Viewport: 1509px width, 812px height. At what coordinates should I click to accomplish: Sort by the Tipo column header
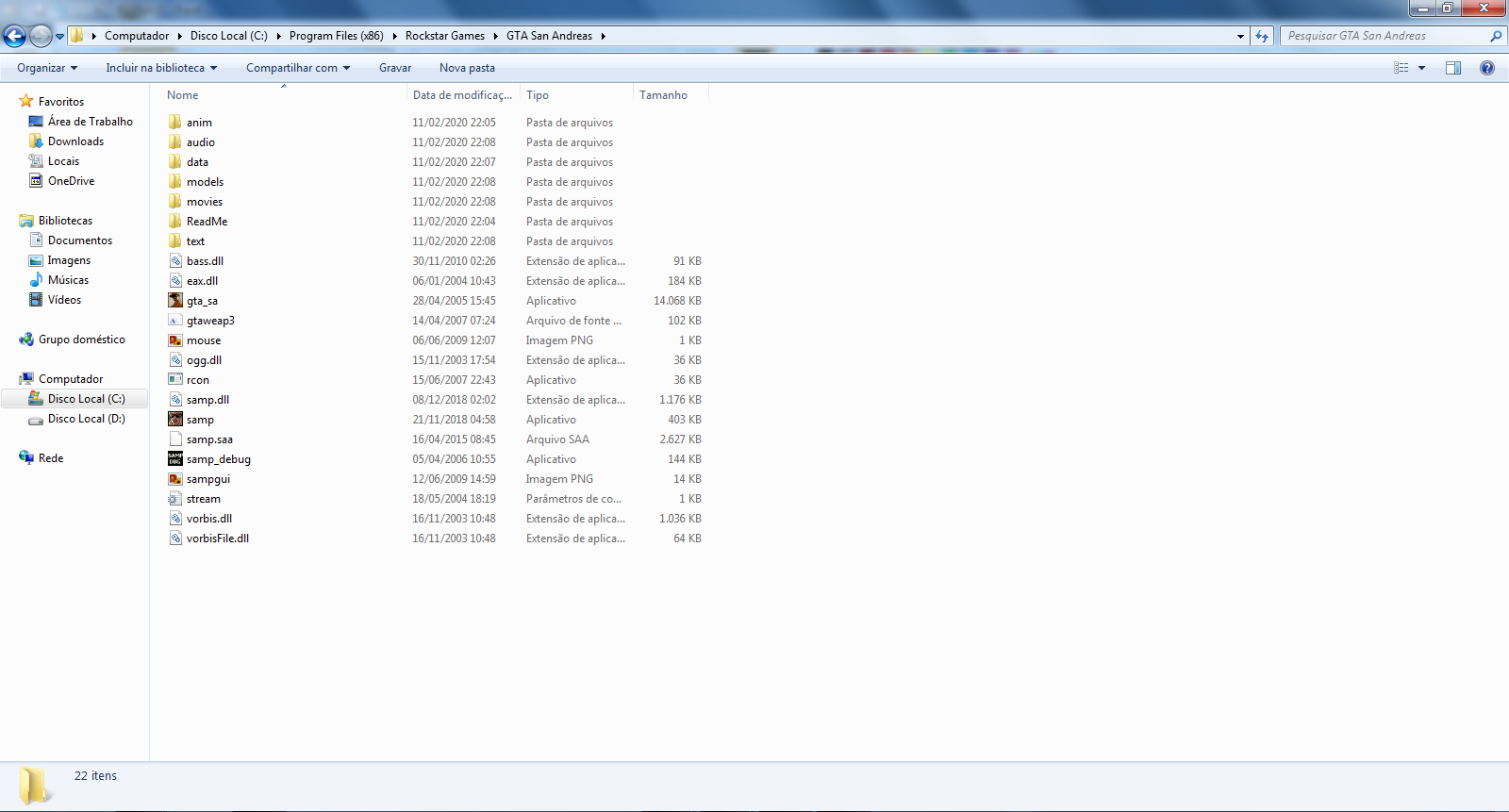(576, 94)
